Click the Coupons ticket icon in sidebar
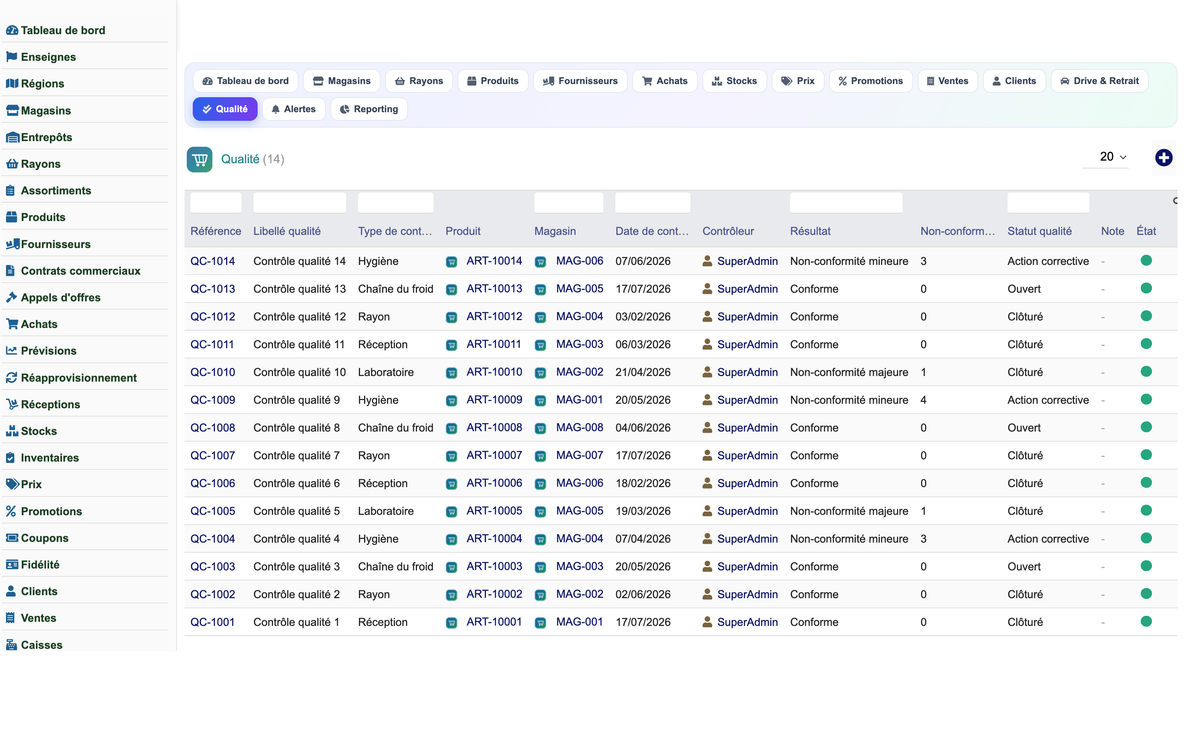 (12, 538)
